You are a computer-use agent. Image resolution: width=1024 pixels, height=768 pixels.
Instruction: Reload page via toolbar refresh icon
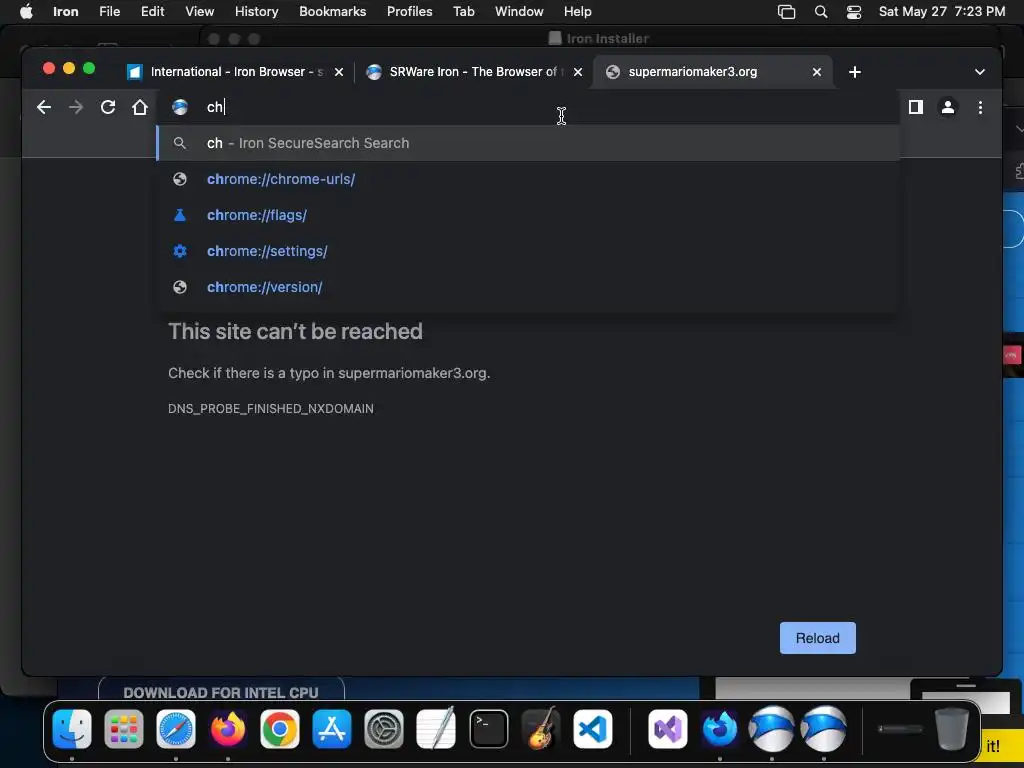point(108,107)
